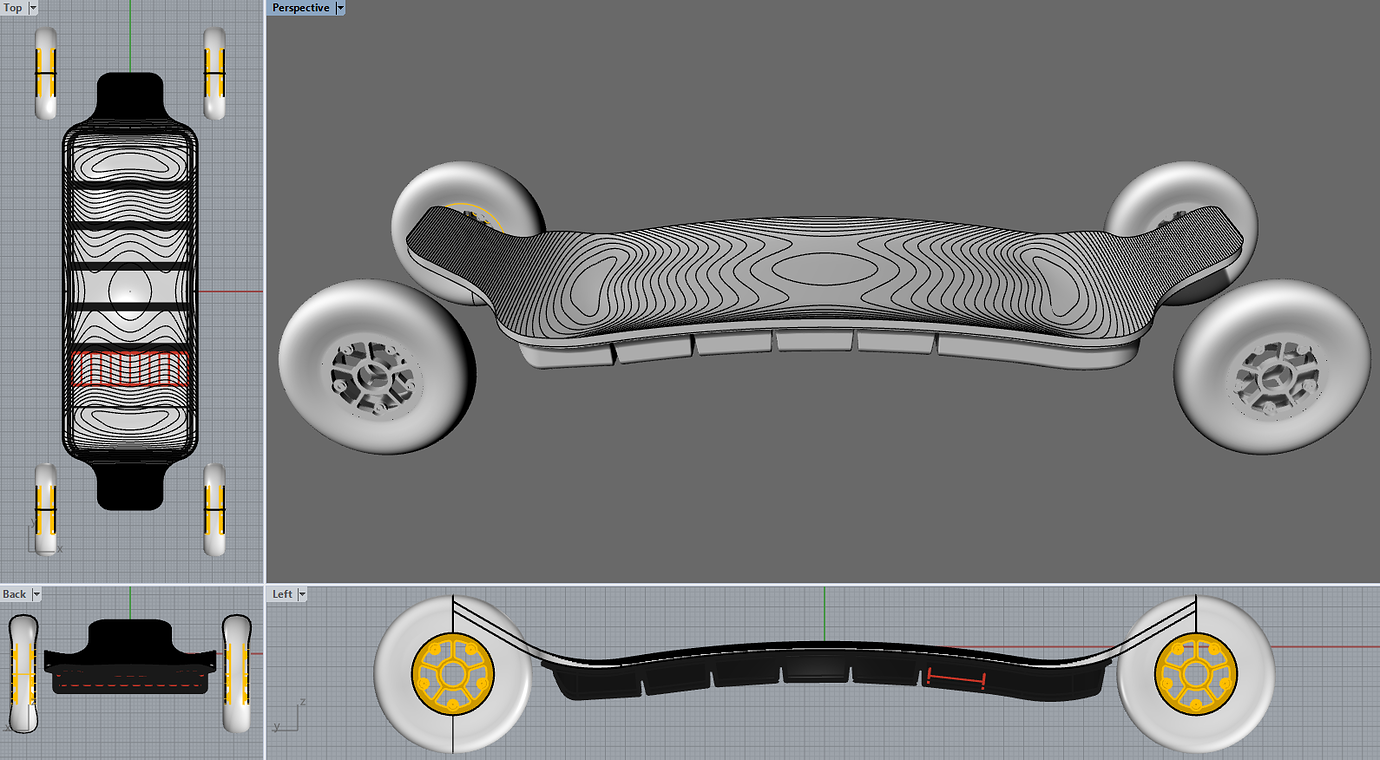The height and width of the screenshot is (760, 1380).
Task: Select the center oval contour on Perspective deck
Action: [826, 269]
